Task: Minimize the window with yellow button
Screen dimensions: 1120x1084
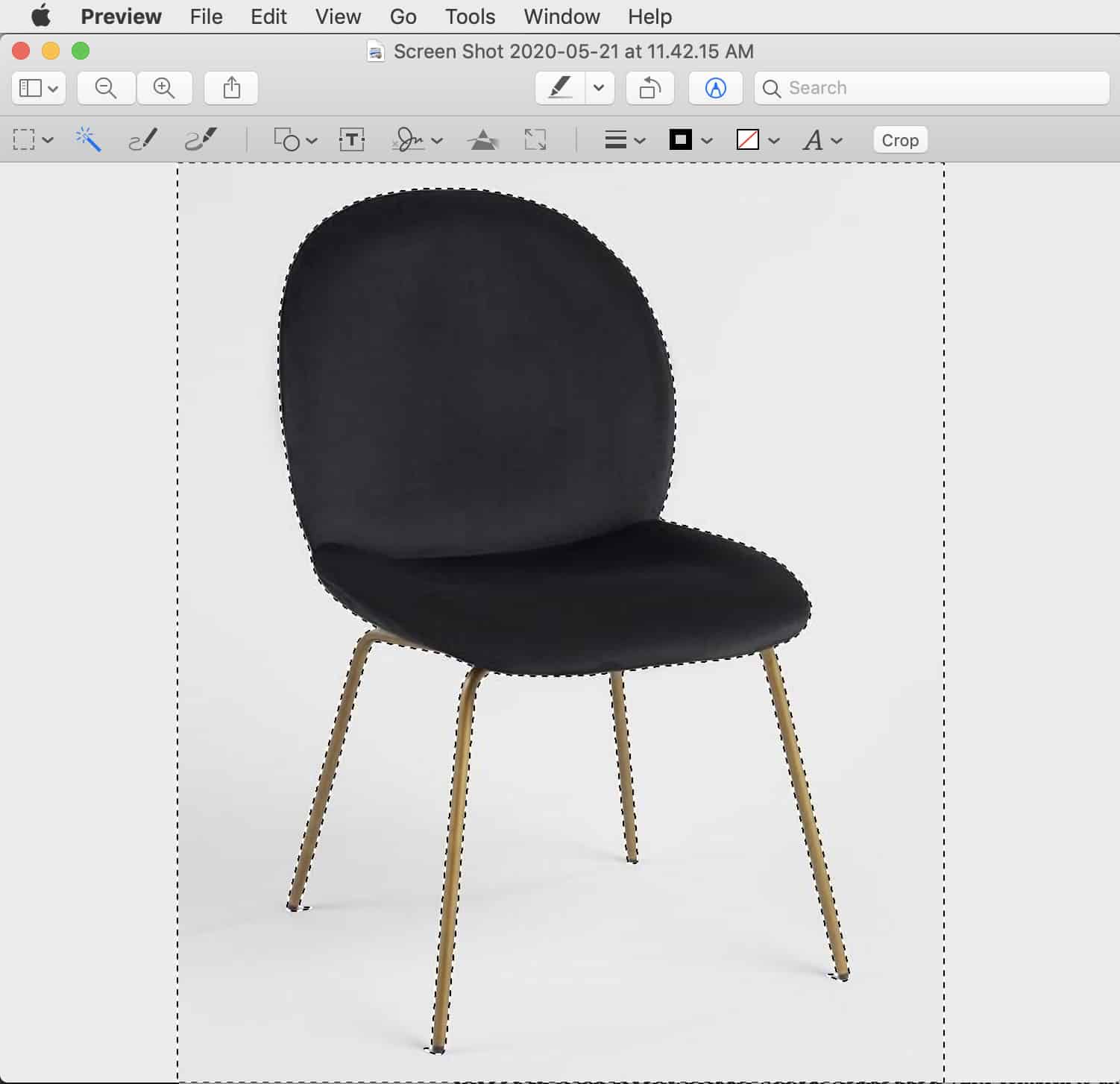Action: 51,51
